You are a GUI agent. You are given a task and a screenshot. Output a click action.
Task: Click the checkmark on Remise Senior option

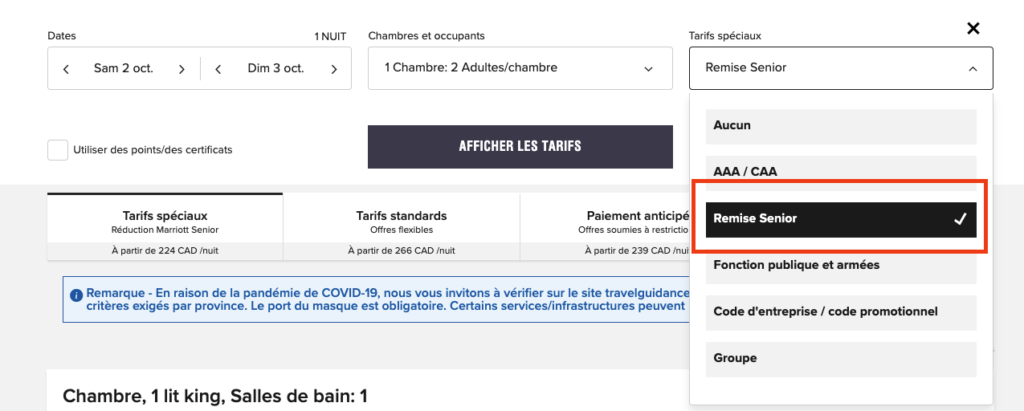[960, 219]
